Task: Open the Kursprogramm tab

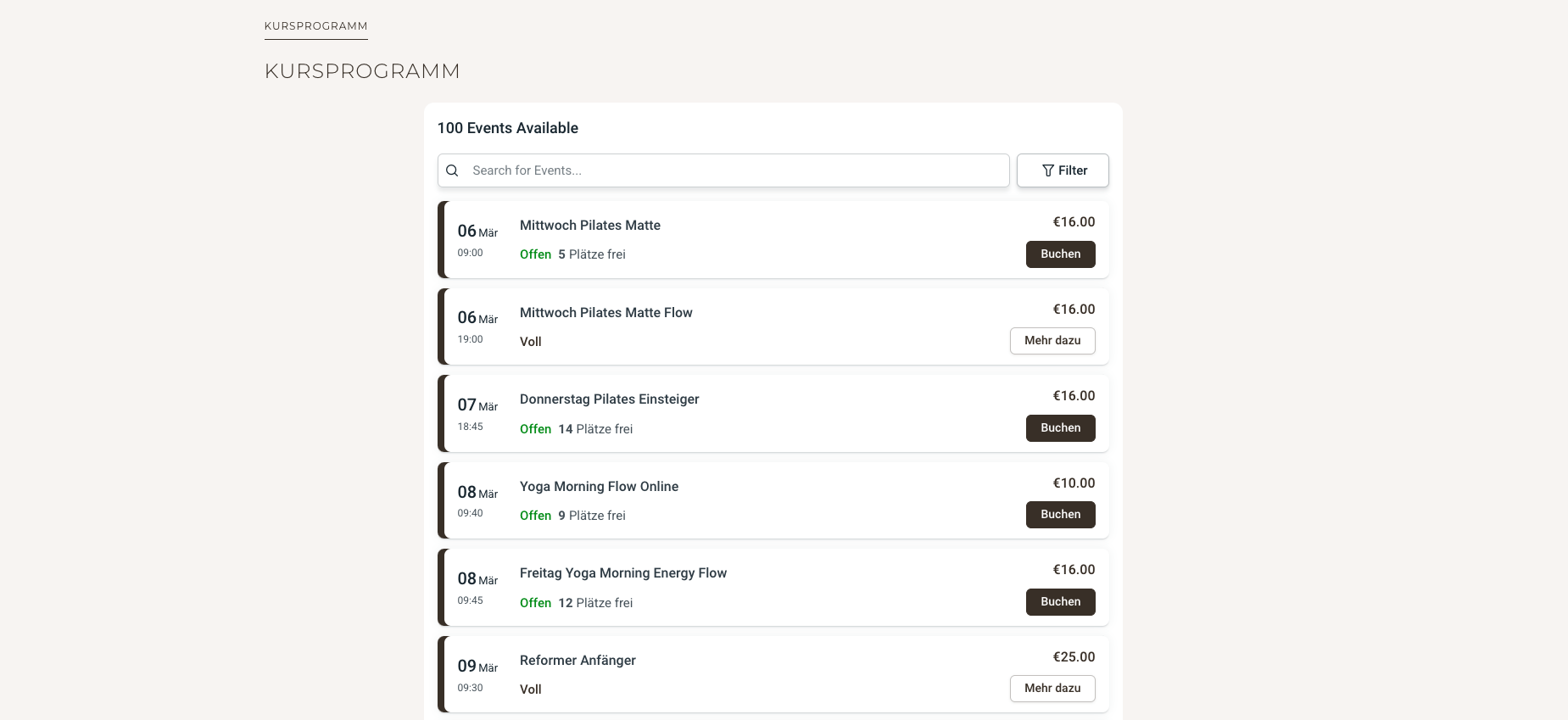Action: (x=315, y=26)
